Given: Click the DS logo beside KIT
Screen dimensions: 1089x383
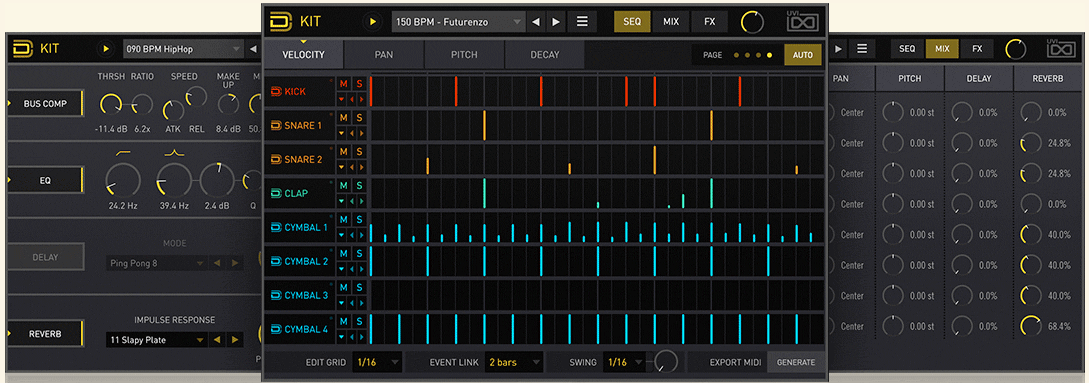Looking at the screenshot, I should 281,21.
